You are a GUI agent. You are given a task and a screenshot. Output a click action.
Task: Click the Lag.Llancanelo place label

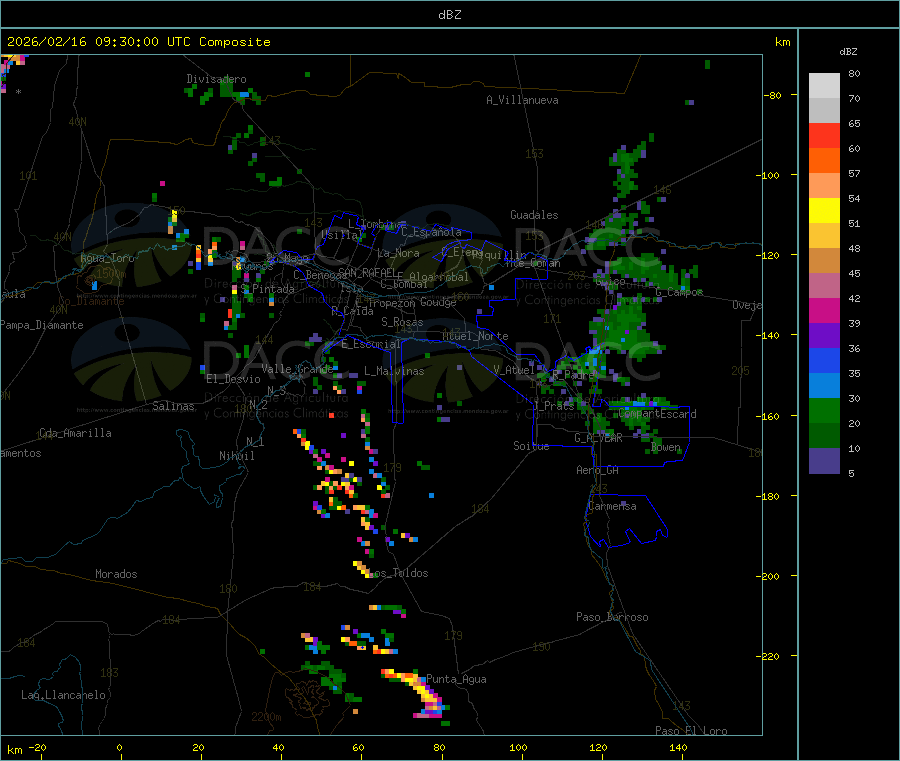(63, 695)
